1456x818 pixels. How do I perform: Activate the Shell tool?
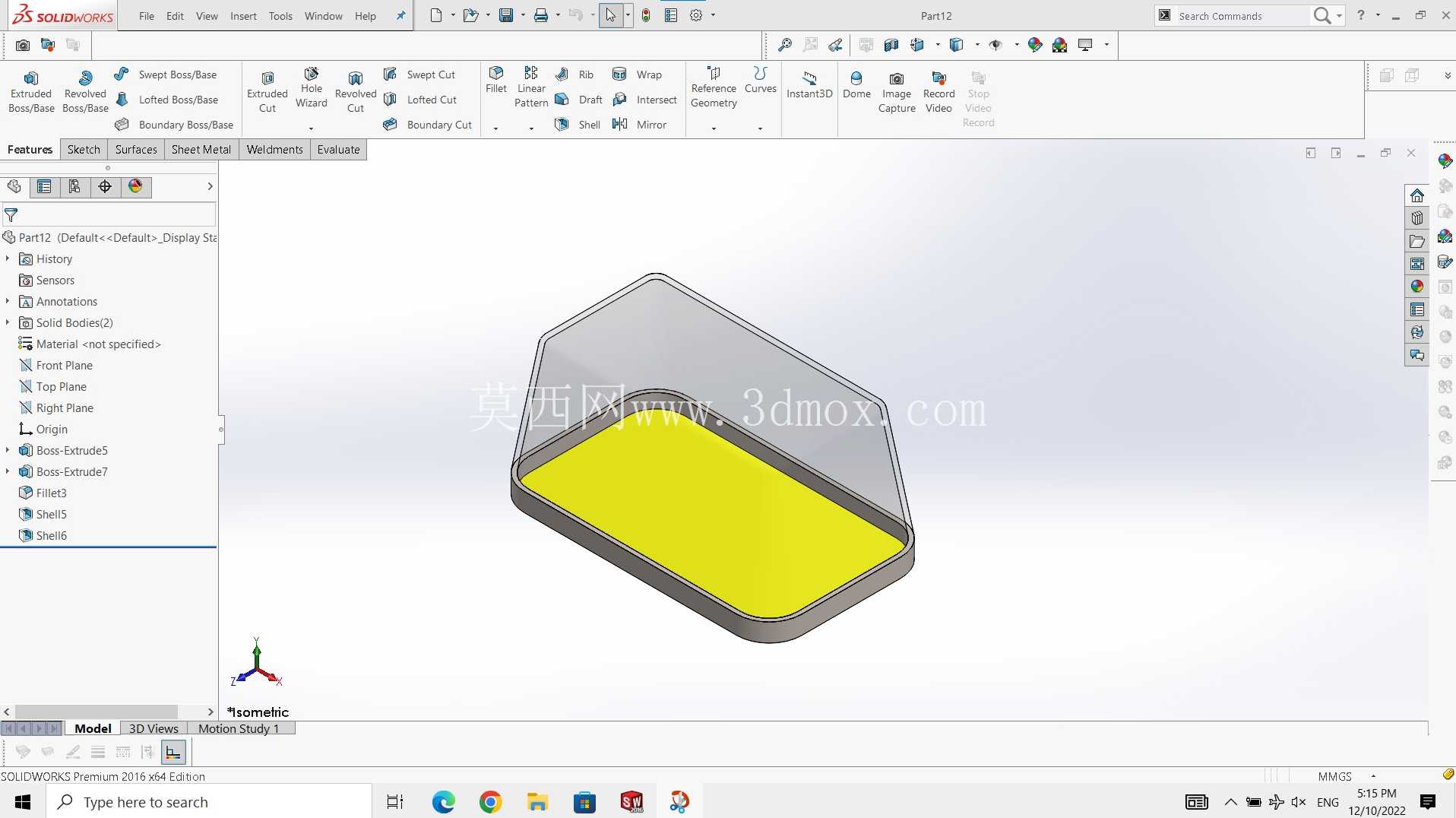578,125
